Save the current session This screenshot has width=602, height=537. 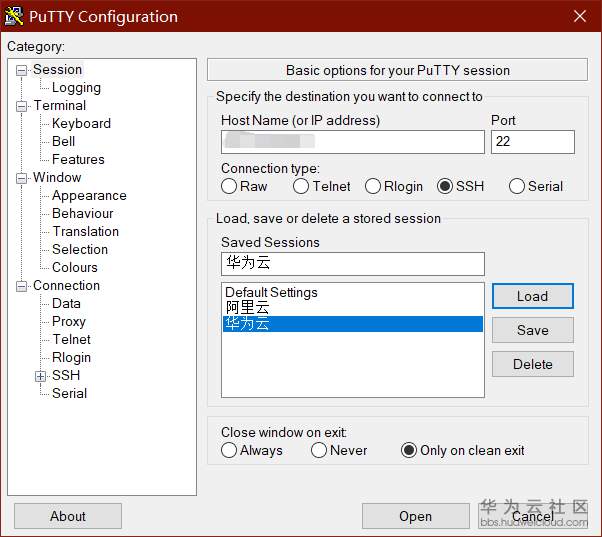pyautogui.click(x=533, y=330)
